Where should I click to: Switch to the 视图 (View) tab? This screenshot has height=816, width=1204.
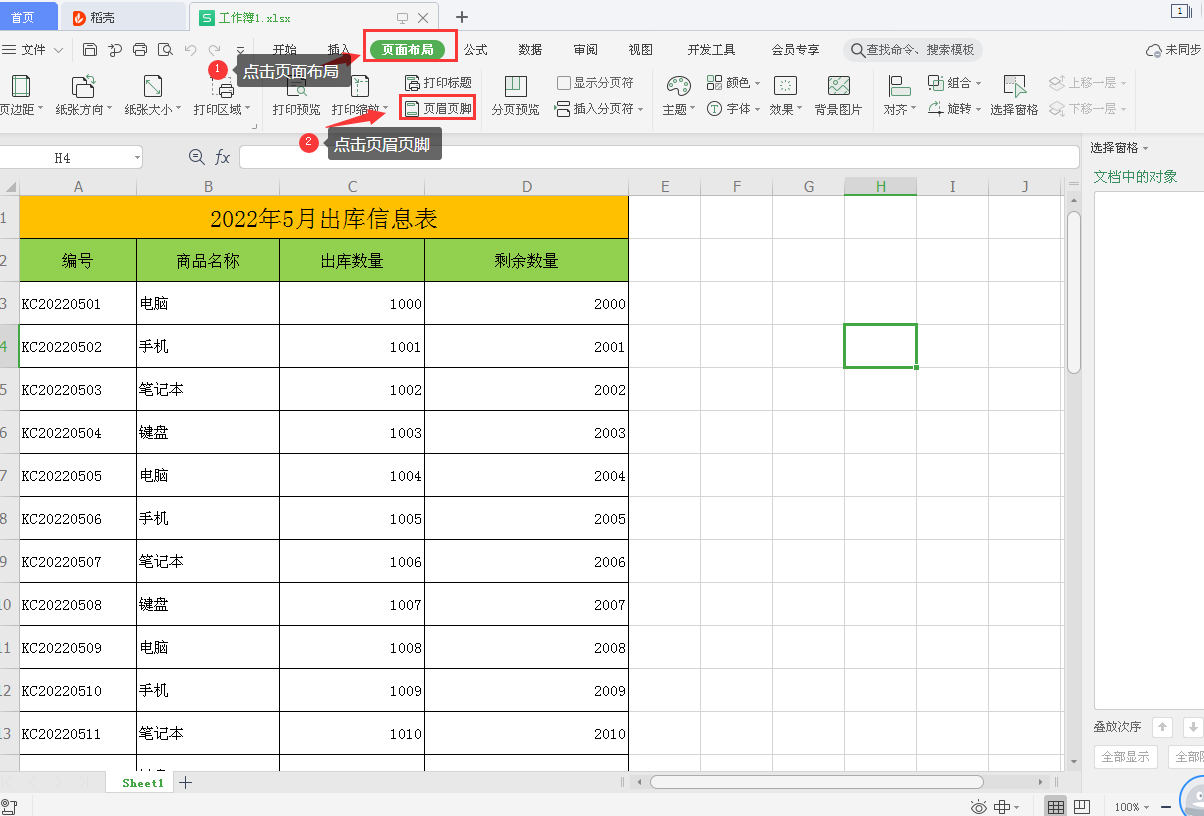pyautogui.click(x=640, y=50)
